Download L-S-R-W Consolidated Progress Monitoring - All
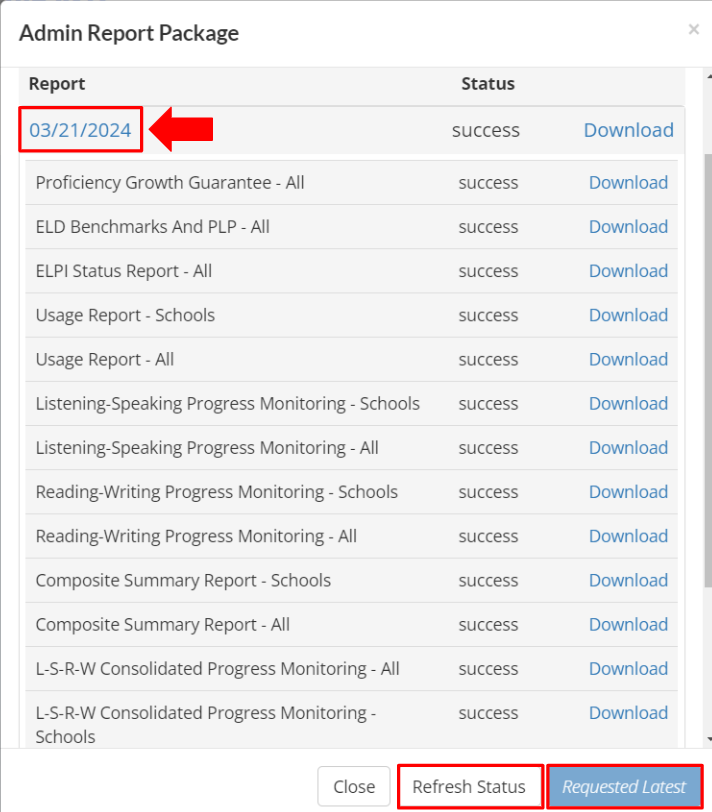 pos(628,669)
